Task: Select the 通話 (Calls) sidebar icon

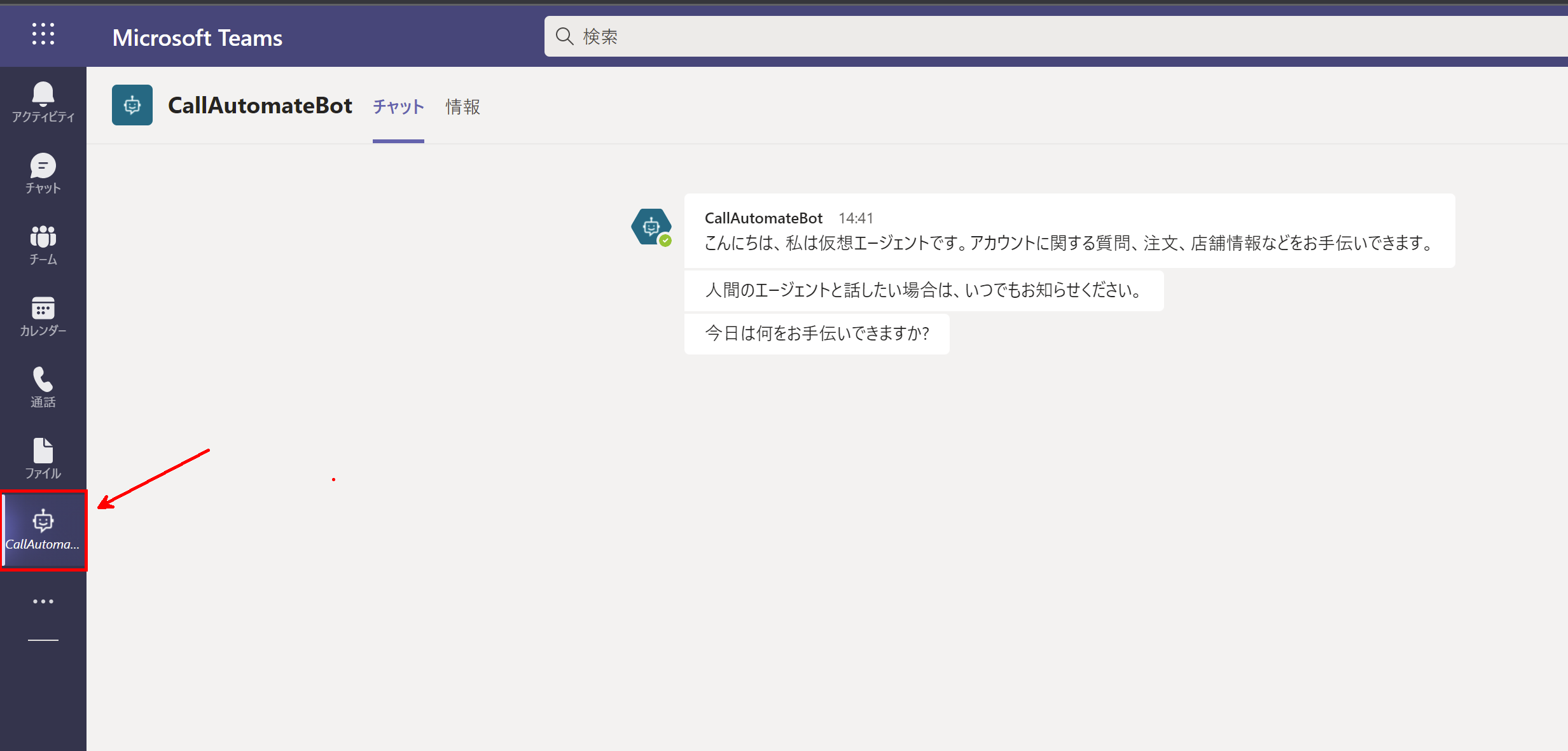Action: coord(42,387)
